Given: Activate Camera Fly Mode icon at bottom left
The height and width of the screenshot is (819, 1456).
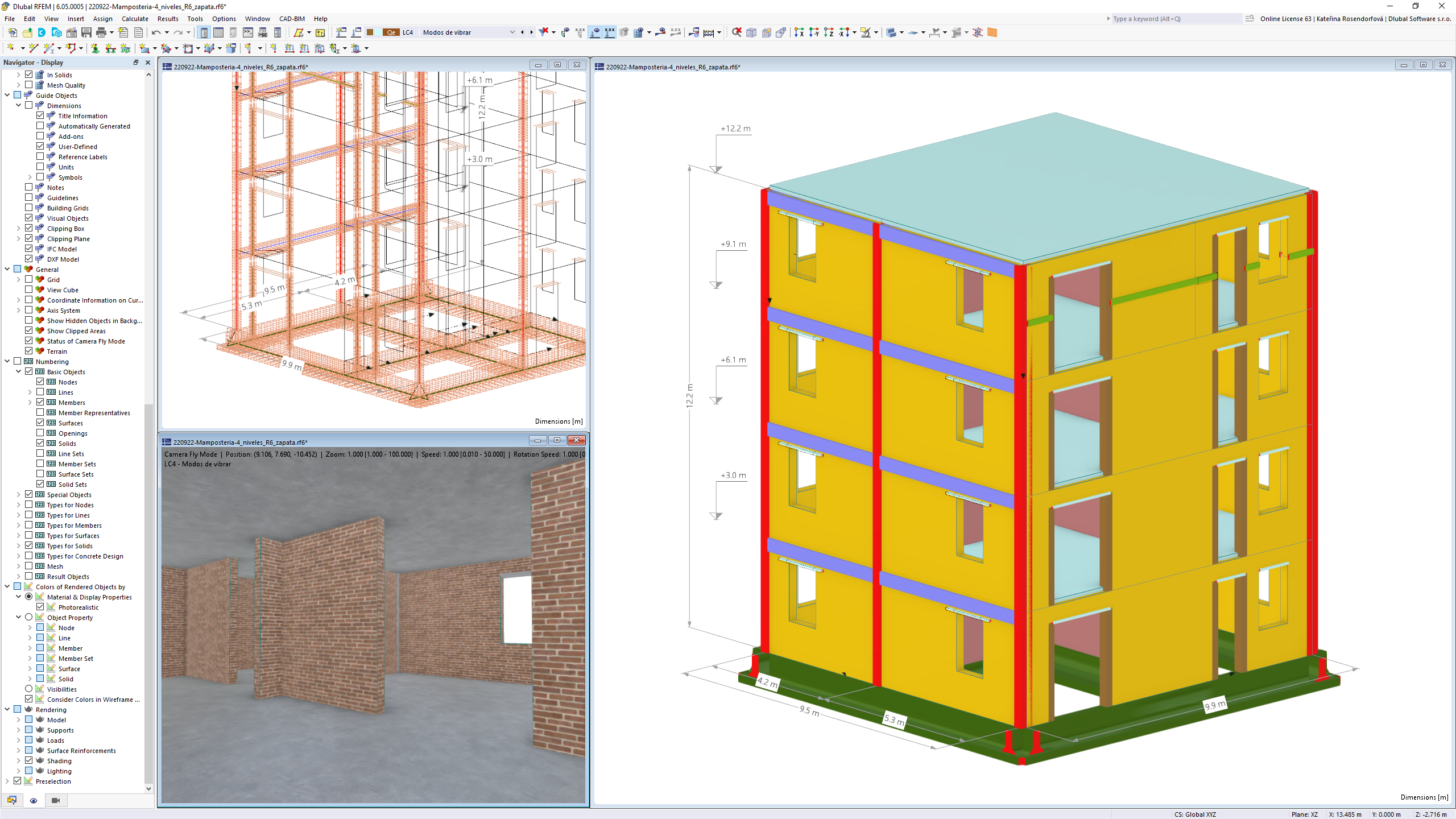Looking at the screenshot, I should click(55, 800).
